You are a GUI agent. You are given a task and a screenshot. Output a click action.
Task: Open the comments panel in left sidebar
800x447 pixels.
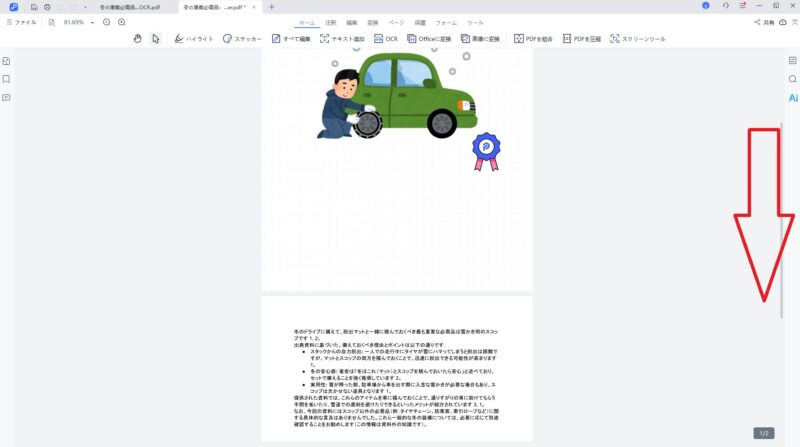click(6, 97)
